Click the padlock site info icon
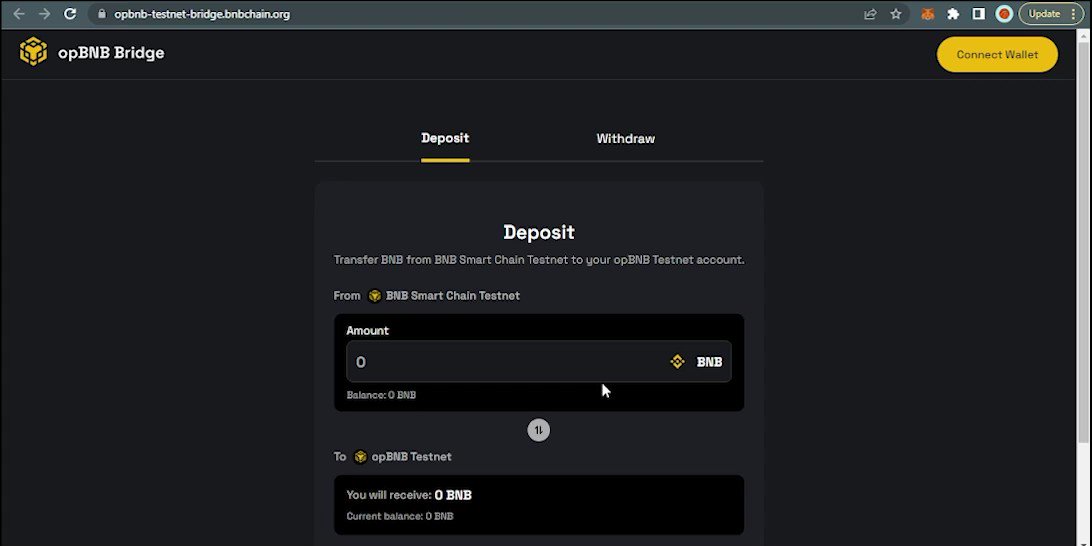Screen dimensions: 1092x546 tap(102, 14)
